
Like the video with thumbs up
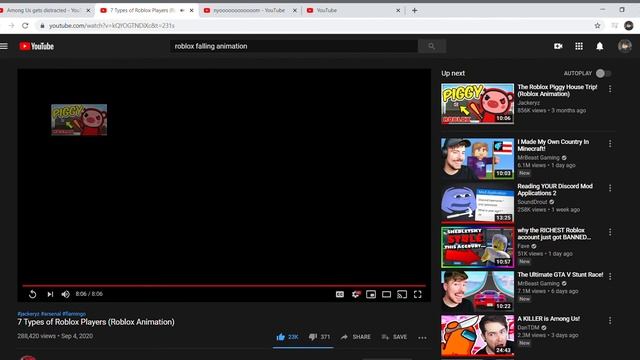click(287, 337)
